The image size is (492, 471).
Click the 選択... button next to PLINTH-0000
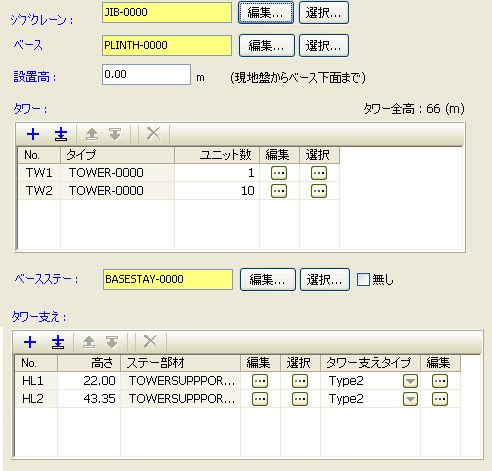(324, 45)
